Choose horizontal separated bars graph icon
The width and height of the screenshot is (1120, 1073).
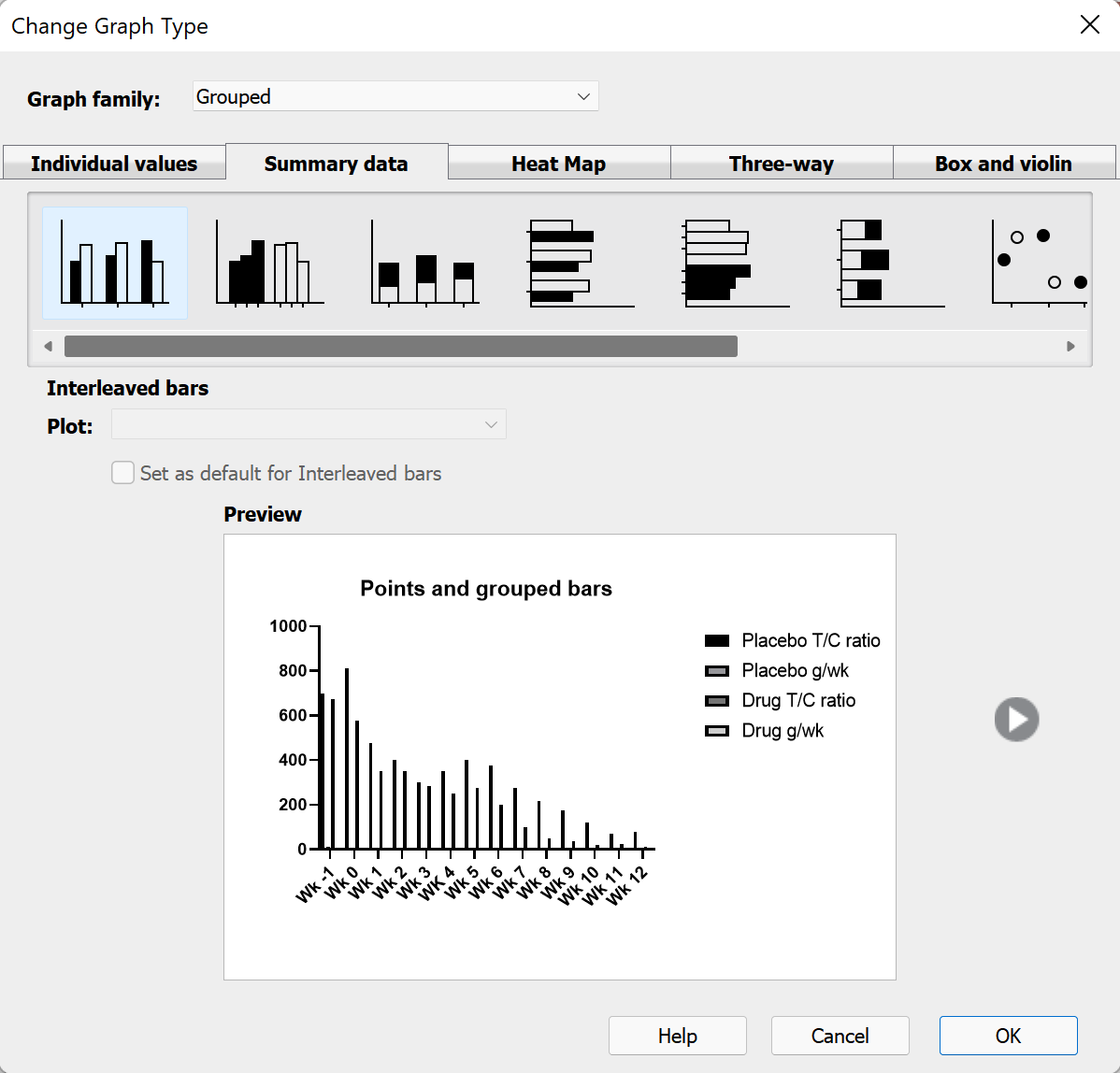736,264
